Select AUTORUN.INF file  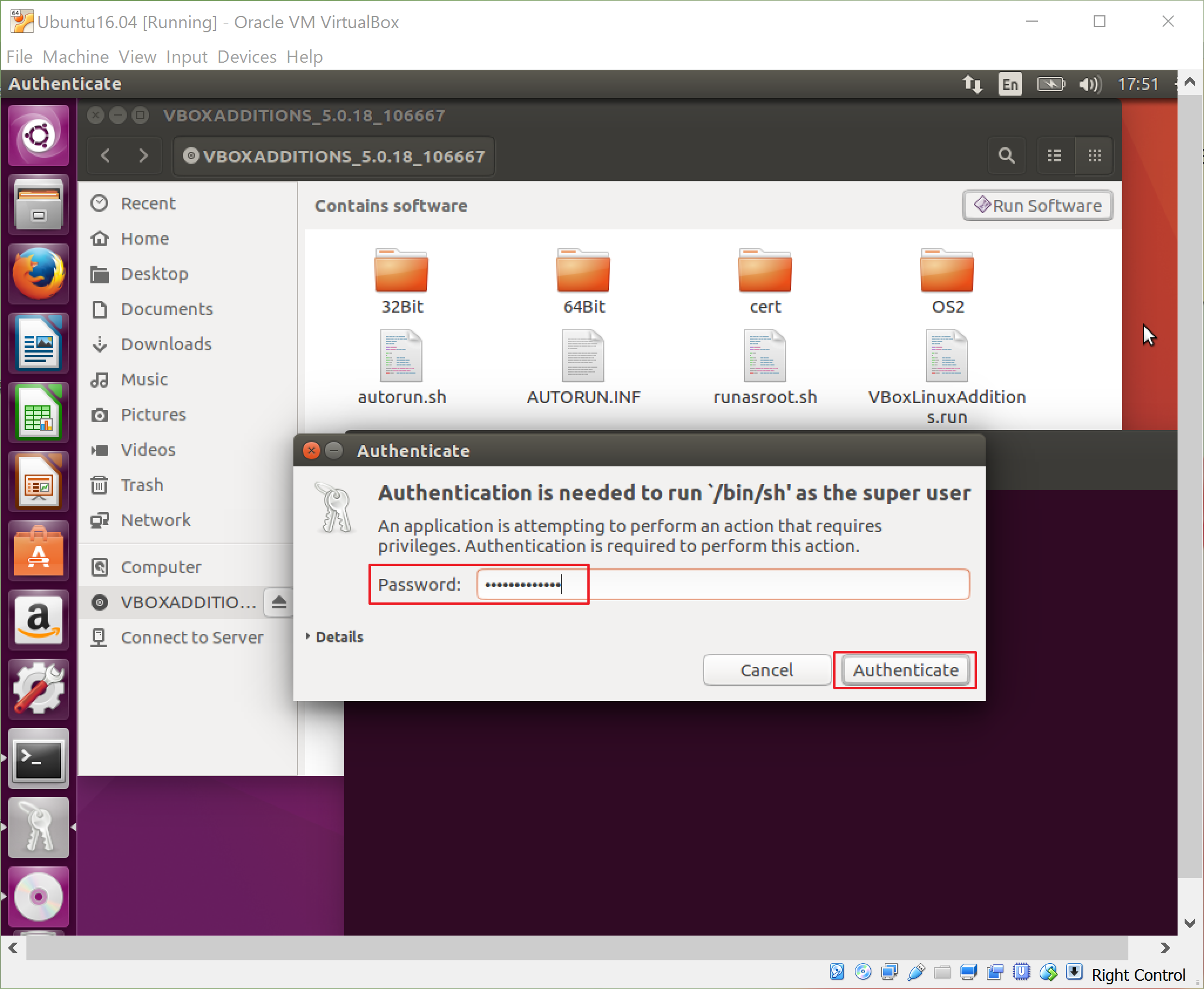584,368
